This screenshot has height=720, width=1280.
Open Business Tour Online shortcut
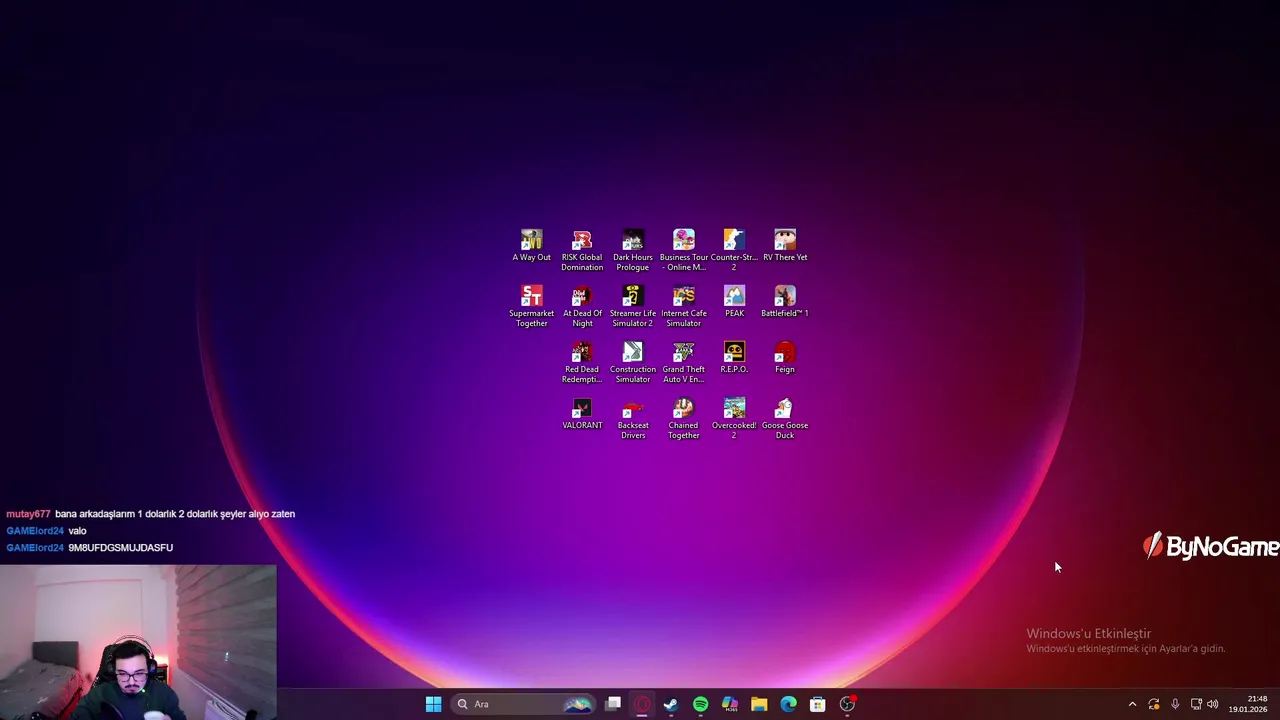[684, 250]
